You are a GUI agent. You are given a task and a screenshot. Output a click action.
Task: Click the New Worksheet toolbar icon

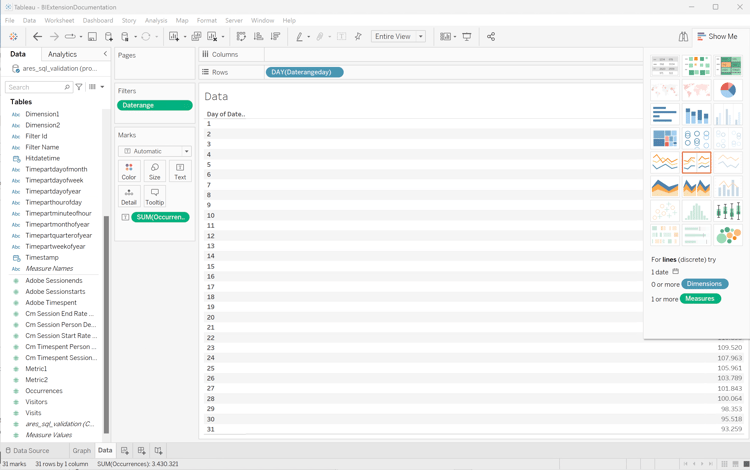coord(174,37)
